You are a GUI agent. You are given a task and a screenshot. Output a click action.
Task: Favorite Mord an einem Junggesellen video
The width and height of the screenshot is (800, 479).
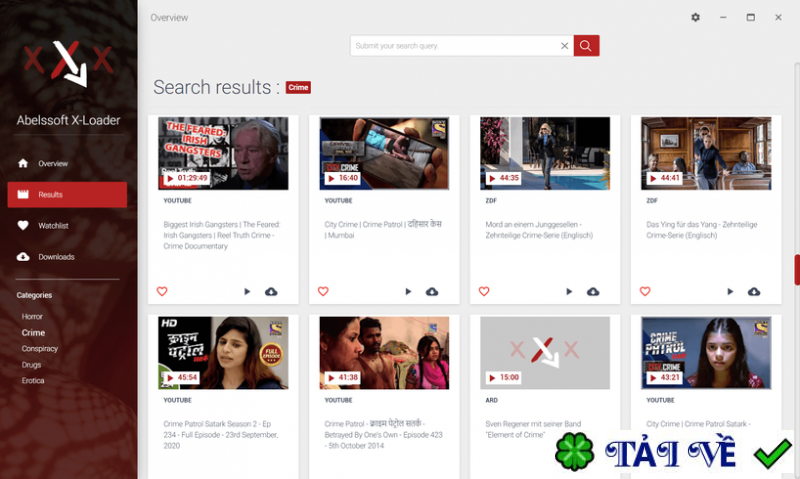tap(484, 291)
